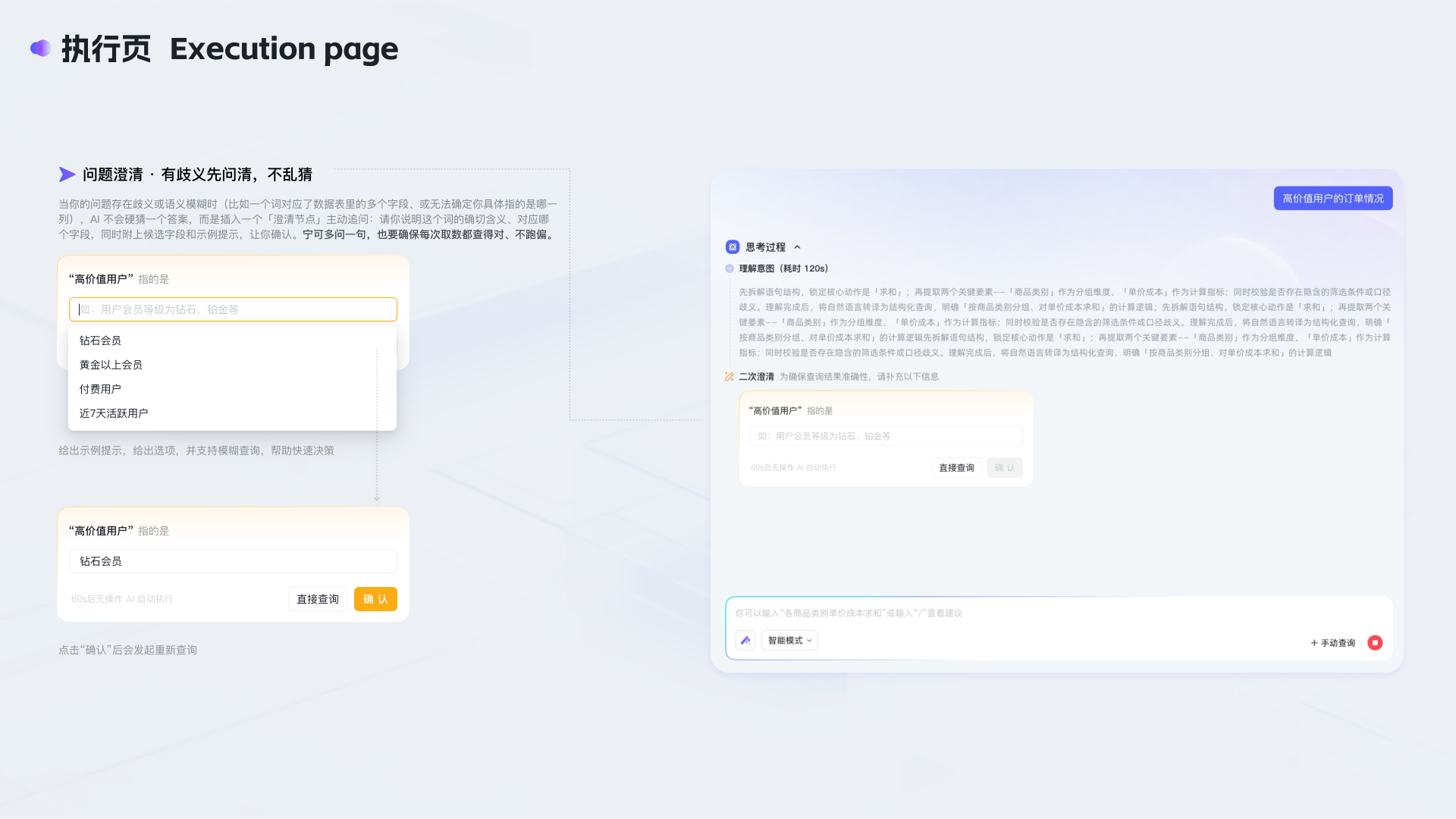Viewport: 1456px width, 819px height.
Task: Click the 思考过程 robot icon
Action: [733, 247]
